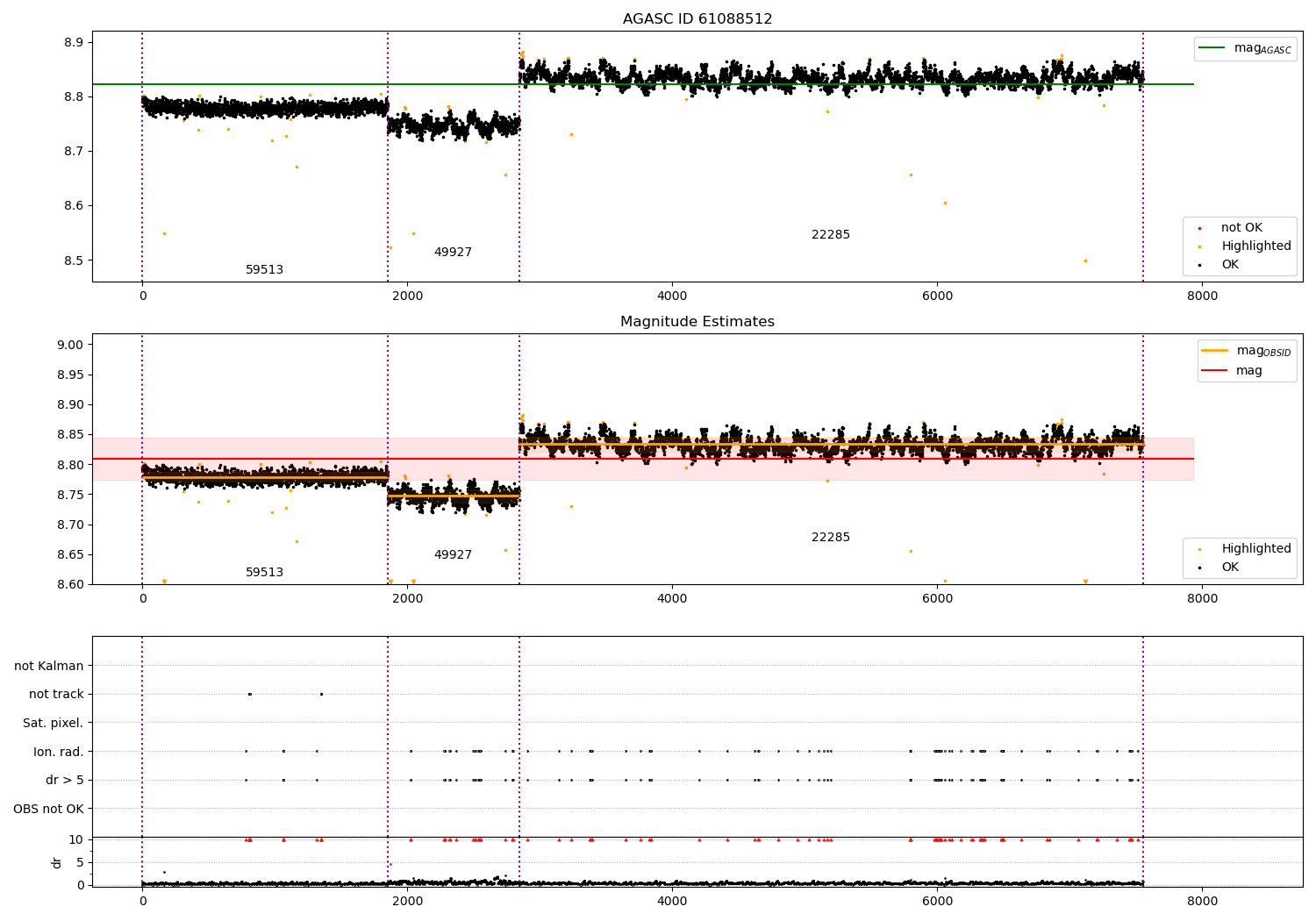Click the 'Sat. pixel.' row label
1316x921 pixels.
tap(53, 724)
